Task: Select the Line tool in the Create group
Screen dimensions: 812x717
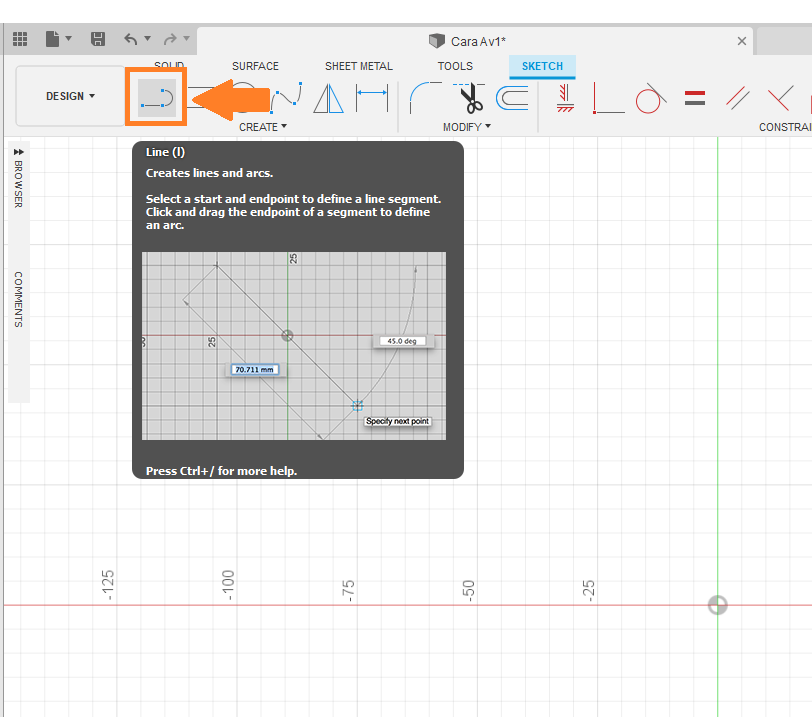Action: tap(157, 97)
